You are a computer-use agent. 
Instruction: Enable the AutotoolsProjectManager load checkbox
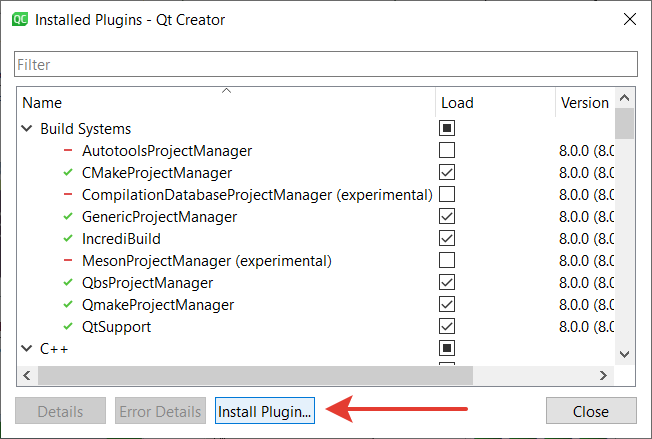click(x=447, y=151)
